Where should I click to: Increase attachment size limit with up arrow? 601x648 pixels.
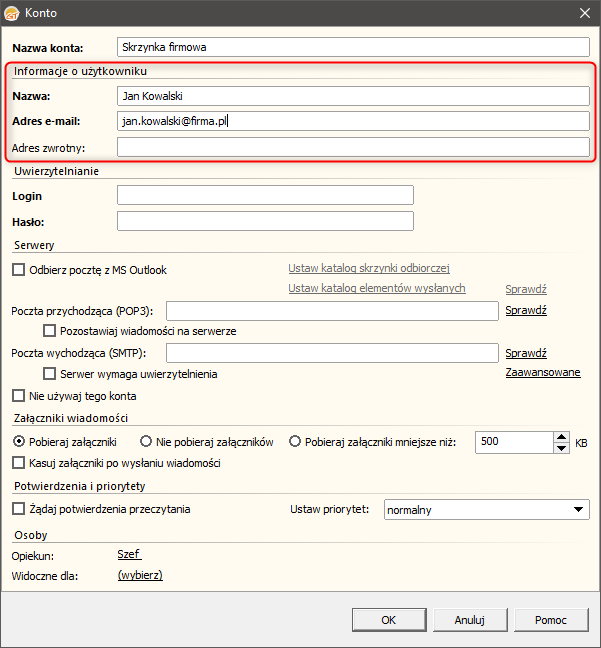coord(561,436)
